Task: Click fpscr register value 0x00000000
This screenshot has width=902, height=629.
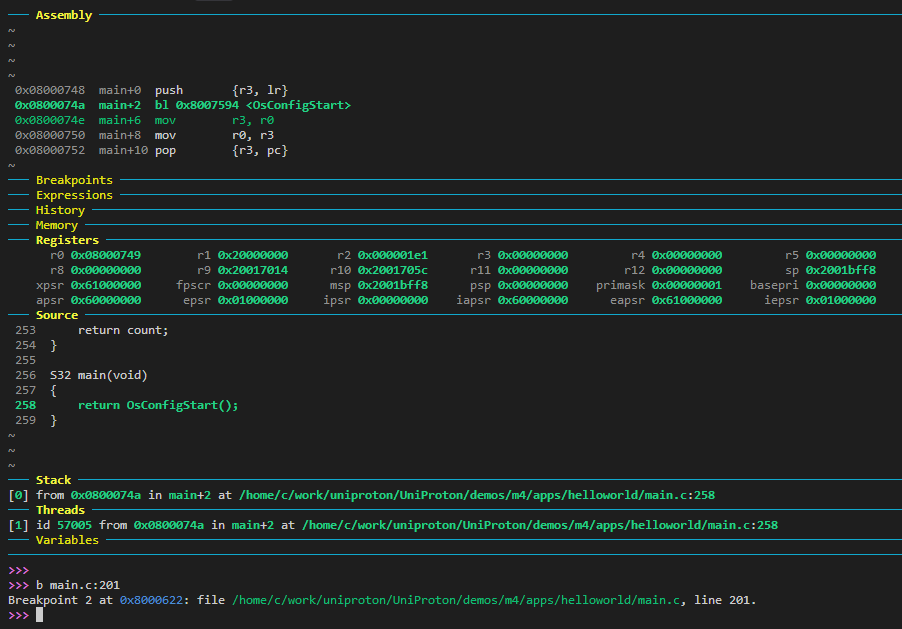Action: pyautogui.click(x=253, y=285)
